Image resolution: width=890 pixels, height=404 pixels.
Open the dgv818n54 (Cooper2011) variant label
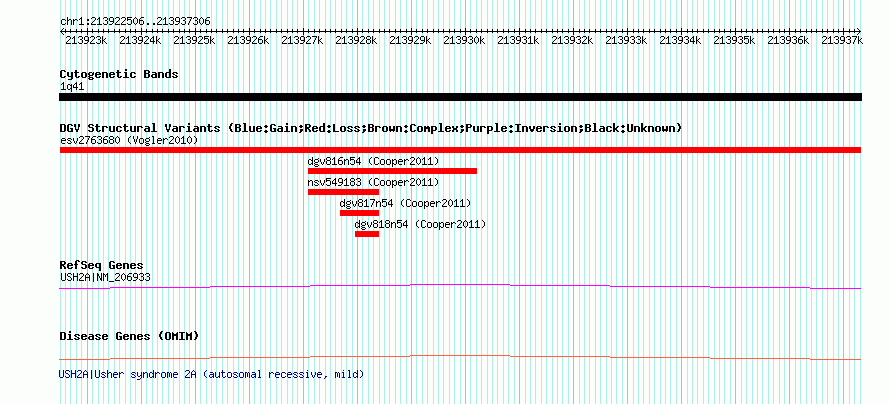click(420, 224)
